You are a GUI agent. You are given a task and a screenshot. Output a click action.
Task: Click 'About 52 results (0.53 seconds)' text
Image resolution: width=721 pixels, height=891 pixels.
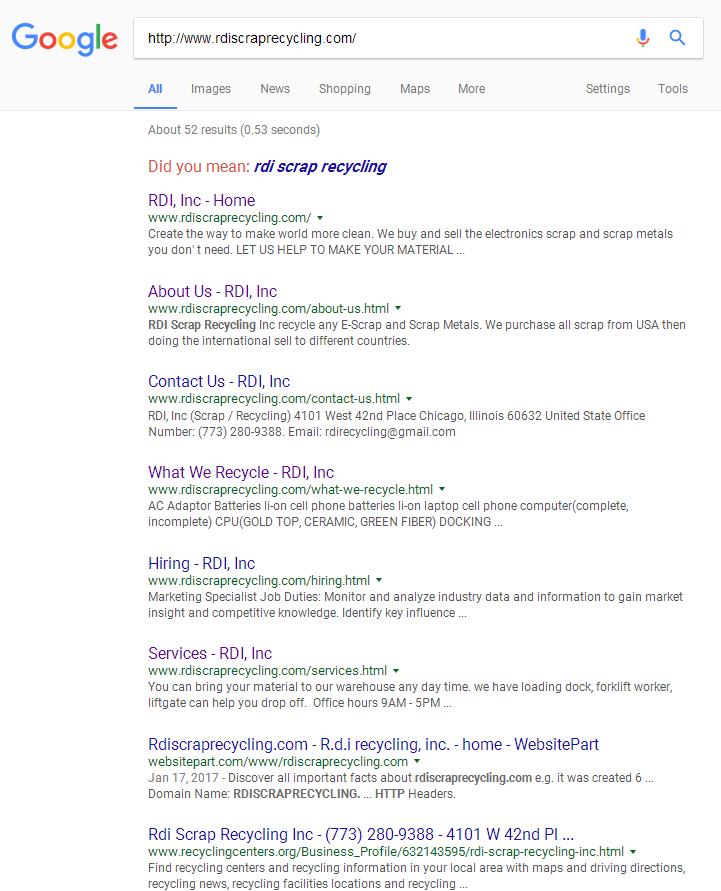234,130
